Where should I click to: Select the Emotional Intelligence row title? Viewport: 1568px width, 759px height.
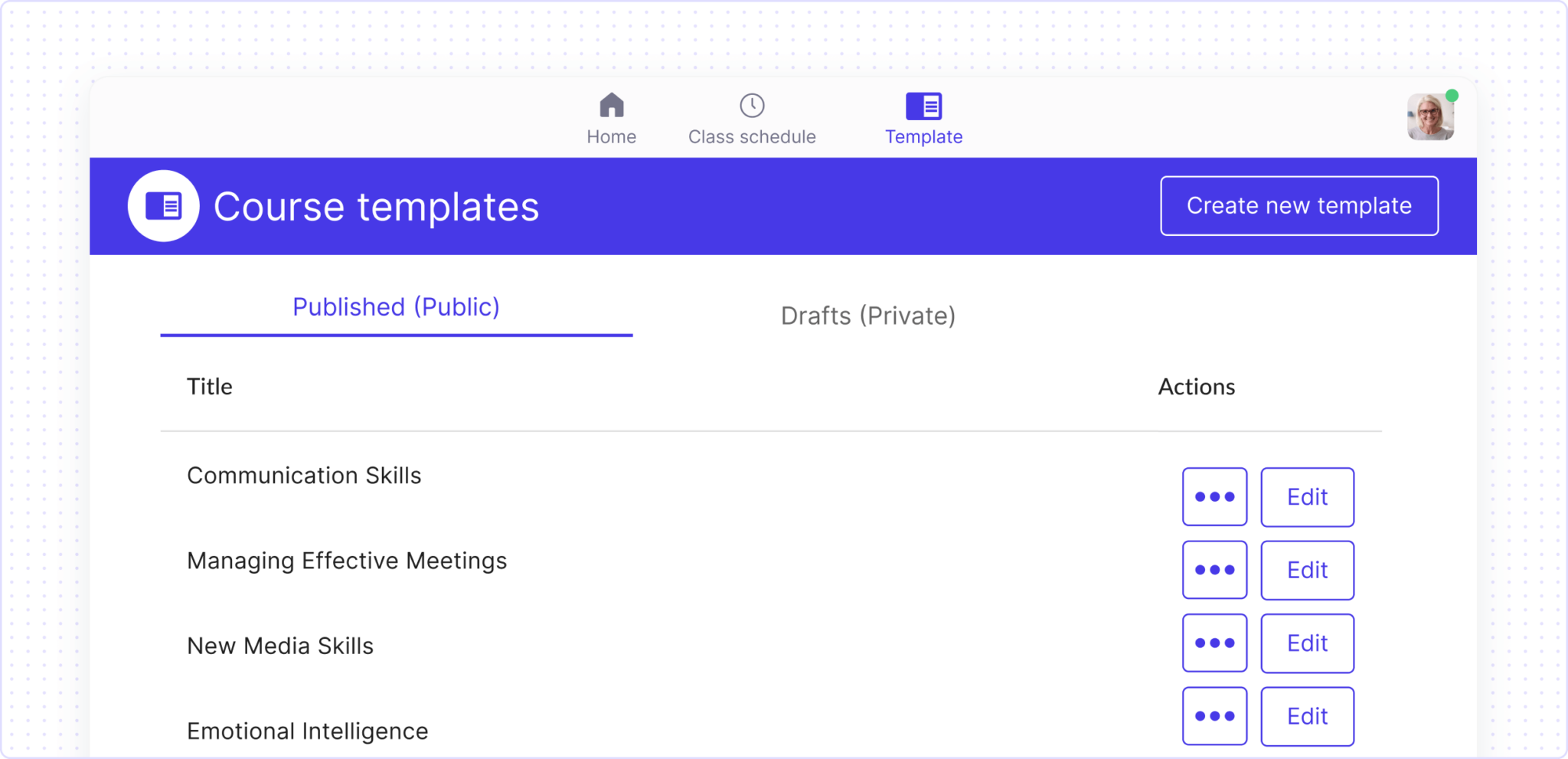coord(307,731)
